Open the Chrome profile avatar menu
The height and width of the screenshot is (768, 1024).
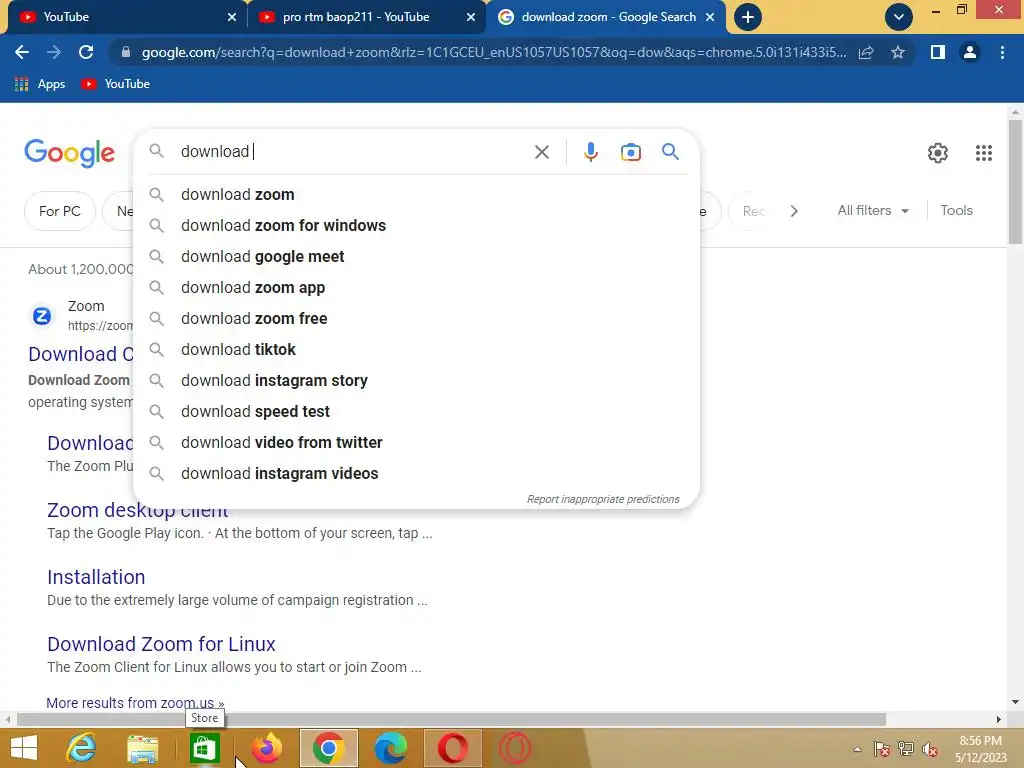tap(970, 52)
